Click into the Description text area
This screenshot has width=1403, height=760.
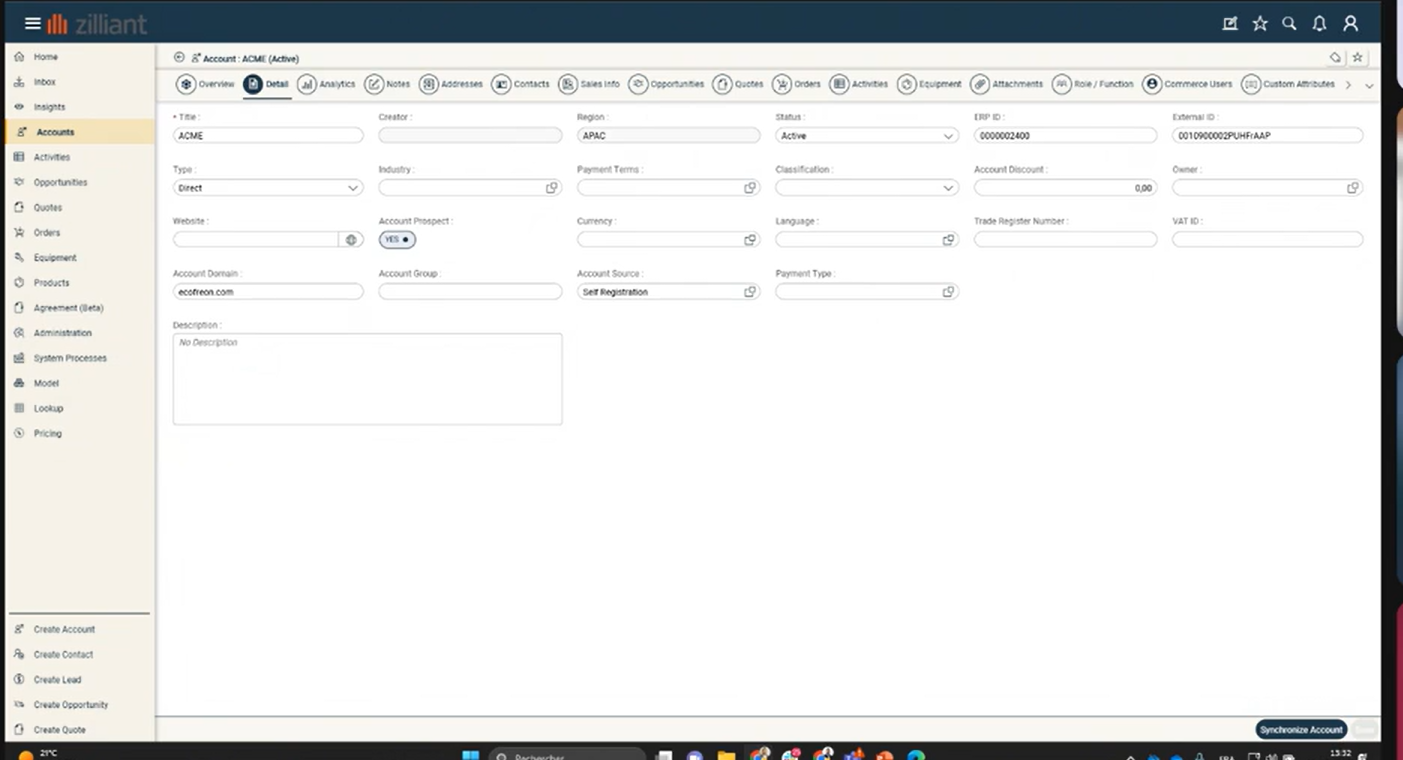(x=367, y=379)
